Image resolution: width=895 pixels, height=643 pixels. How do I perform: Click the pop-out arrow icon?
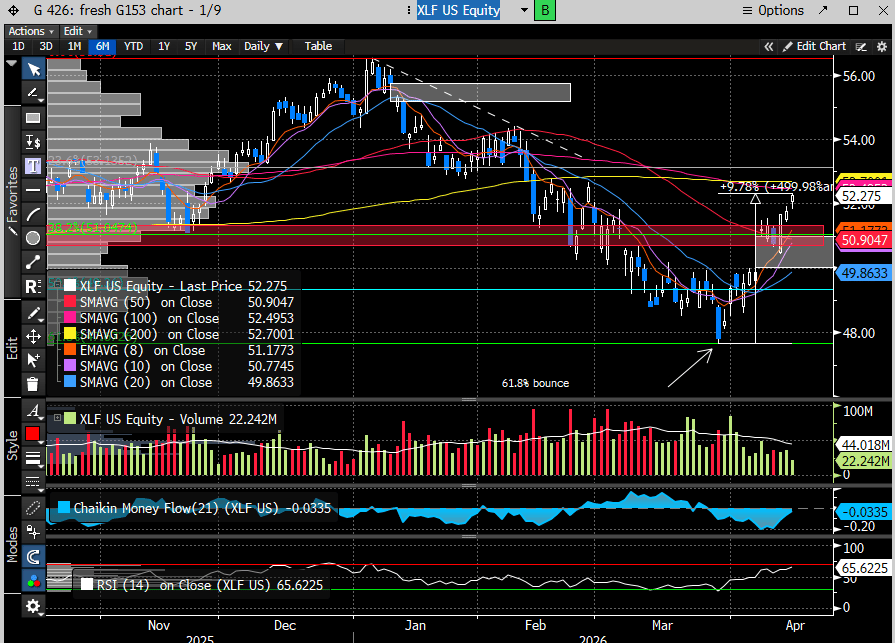[x=823, y=10]
